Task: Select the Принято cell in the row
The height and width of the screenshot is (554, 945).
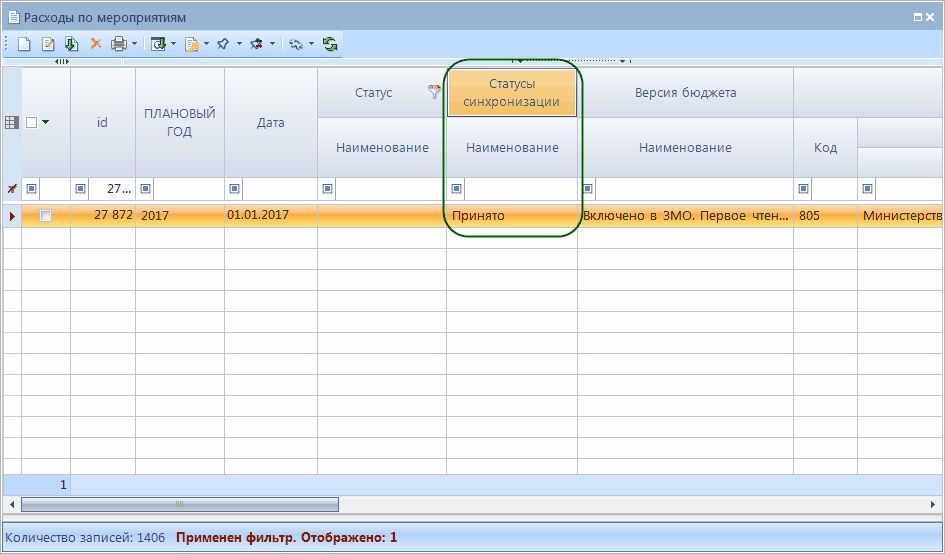Action: pos(511,215)
